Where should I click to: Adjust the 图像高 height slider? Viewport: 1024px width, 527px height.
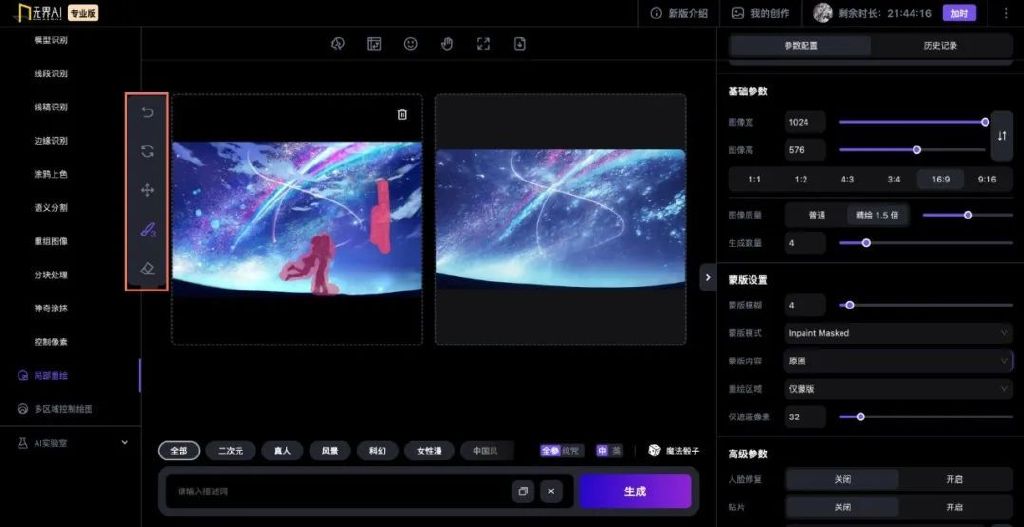(912, 150)
